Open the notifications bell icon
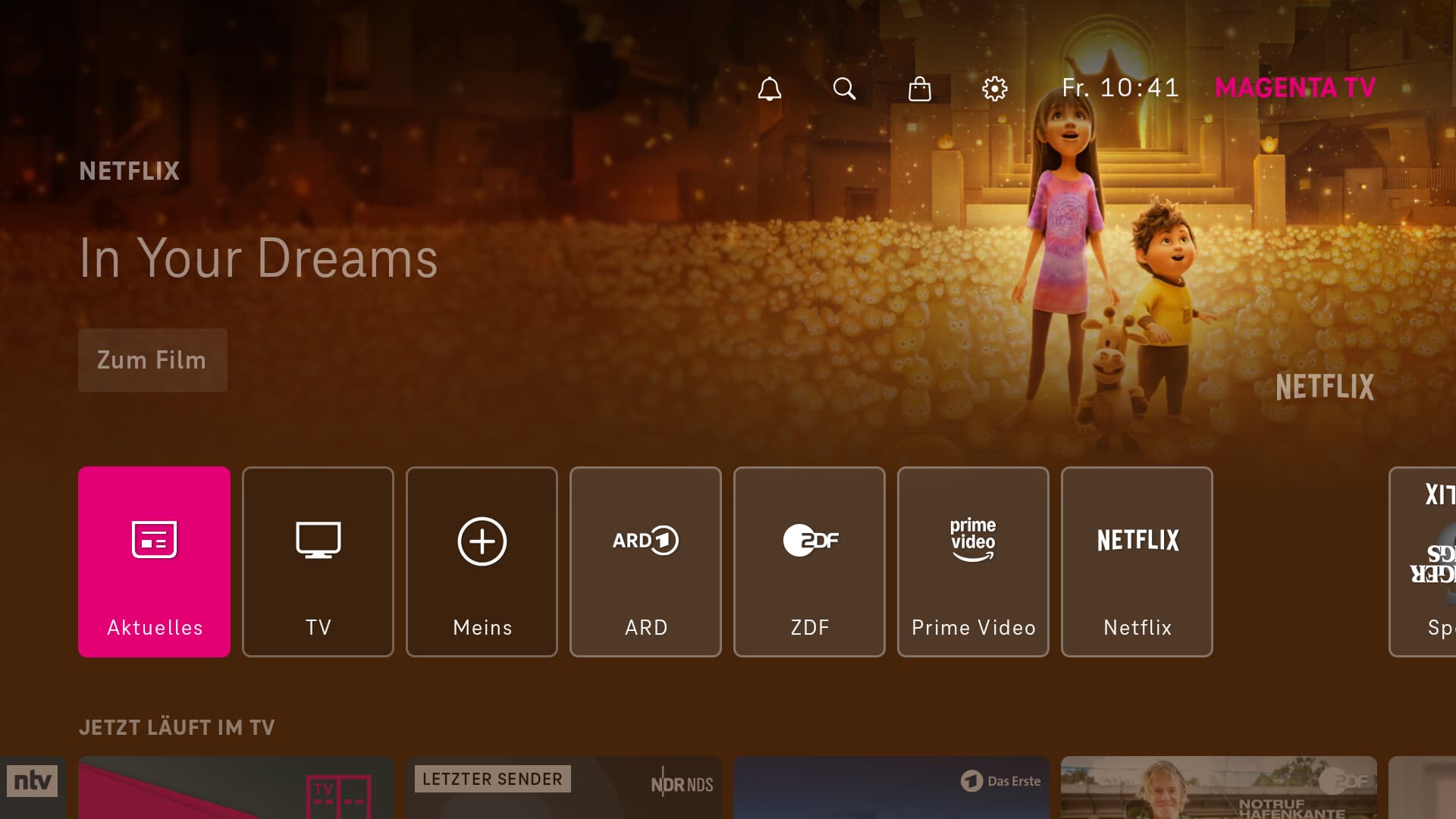1456x819 pixels. (769, 89)
